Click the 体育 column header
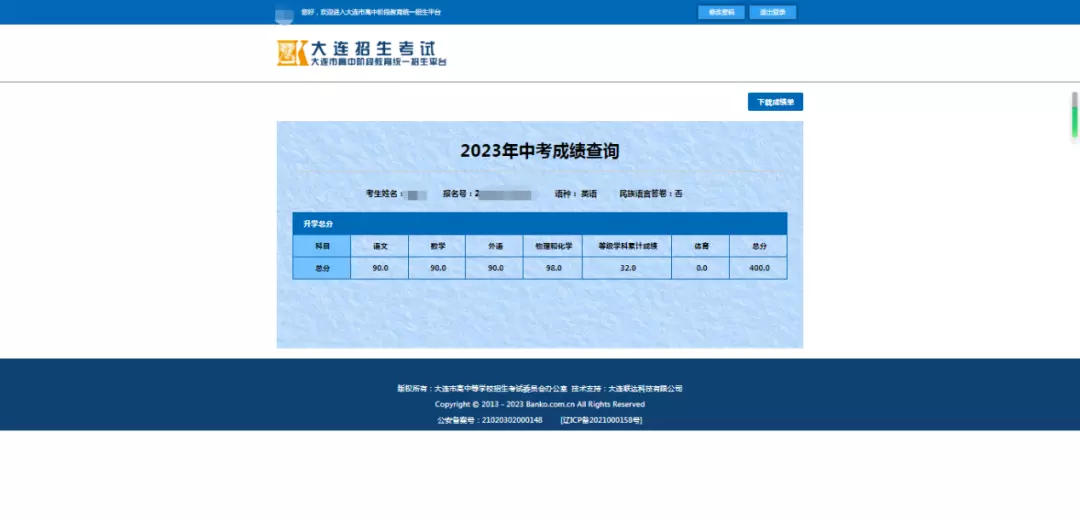The image size is (1080, 520). coord(700,246)
